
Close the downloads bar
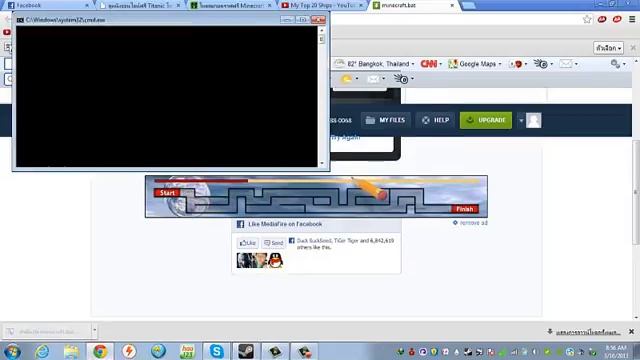[631, 332]
